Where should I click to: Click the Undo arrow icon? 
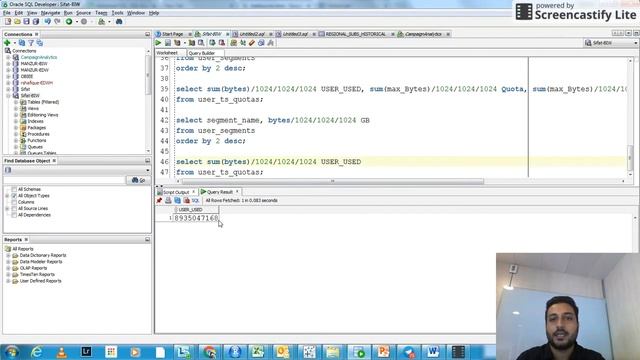coord(48,22)
